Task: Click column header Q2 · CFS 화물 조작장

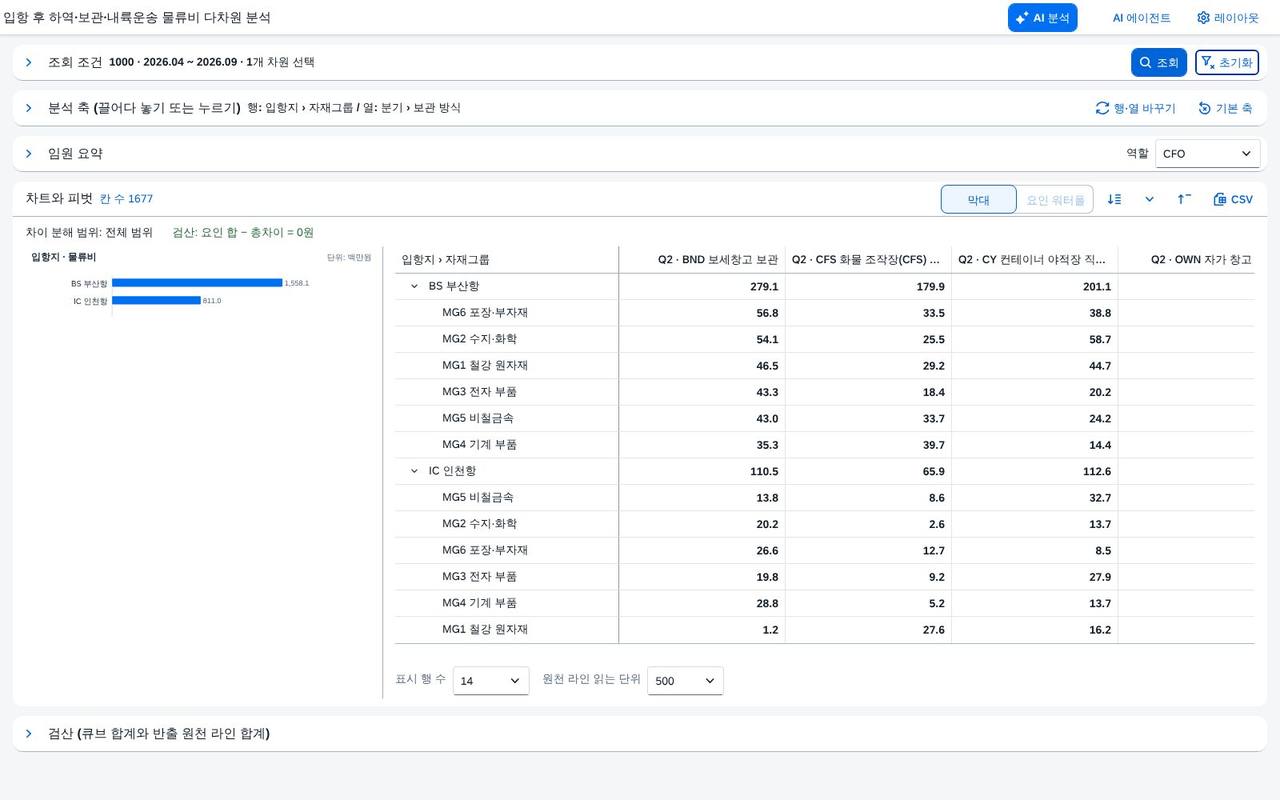Action: (868, 260)
